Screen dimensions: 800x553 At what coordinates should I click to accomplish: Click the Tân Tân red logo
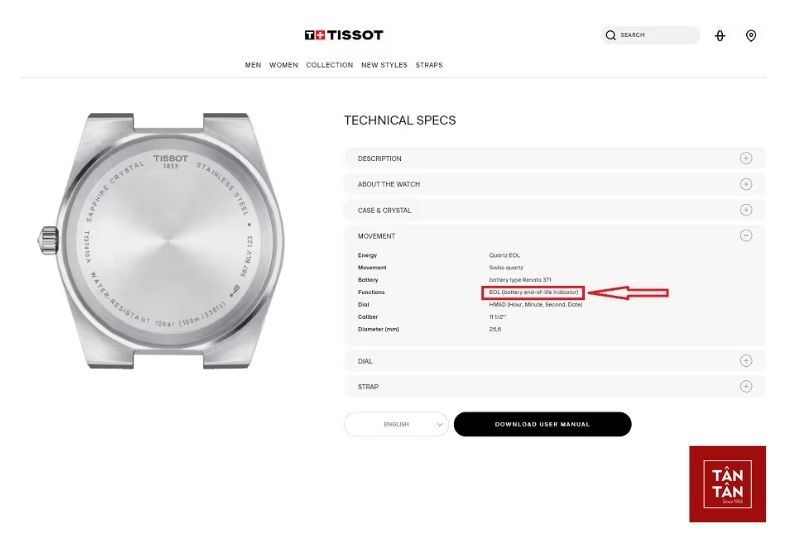click(727, 484)
